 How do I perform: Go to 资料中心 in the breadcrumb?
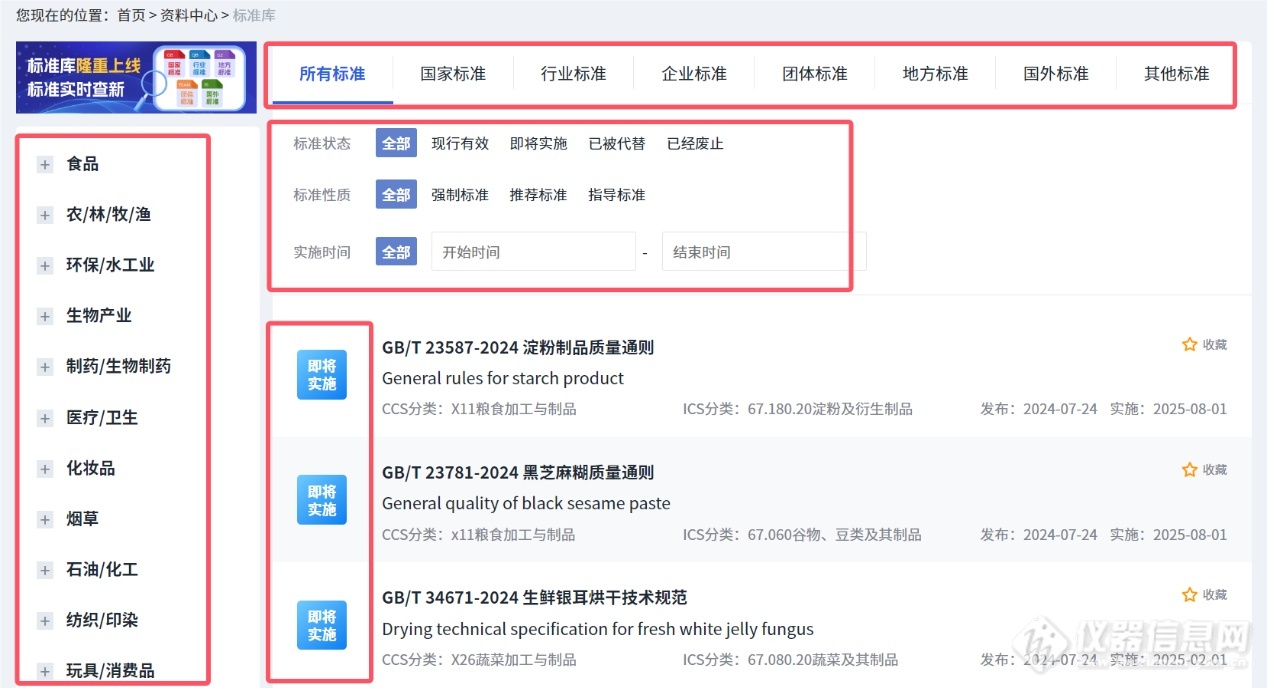pos(189,15)
